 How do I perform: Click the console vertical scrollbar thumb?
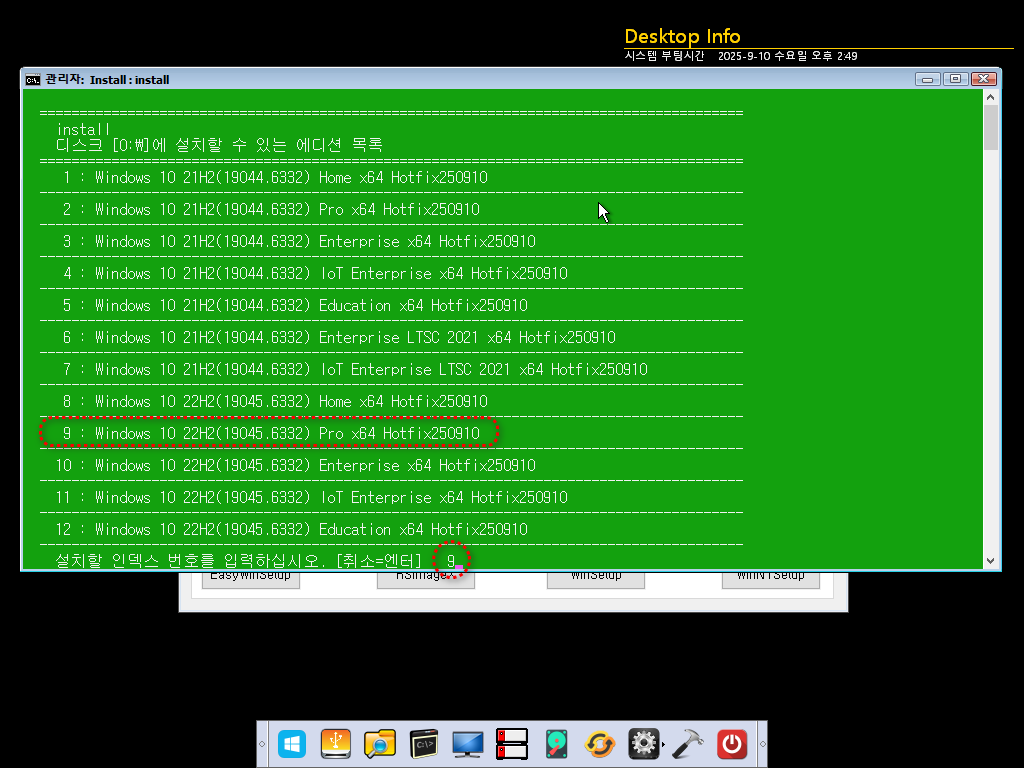991,127
